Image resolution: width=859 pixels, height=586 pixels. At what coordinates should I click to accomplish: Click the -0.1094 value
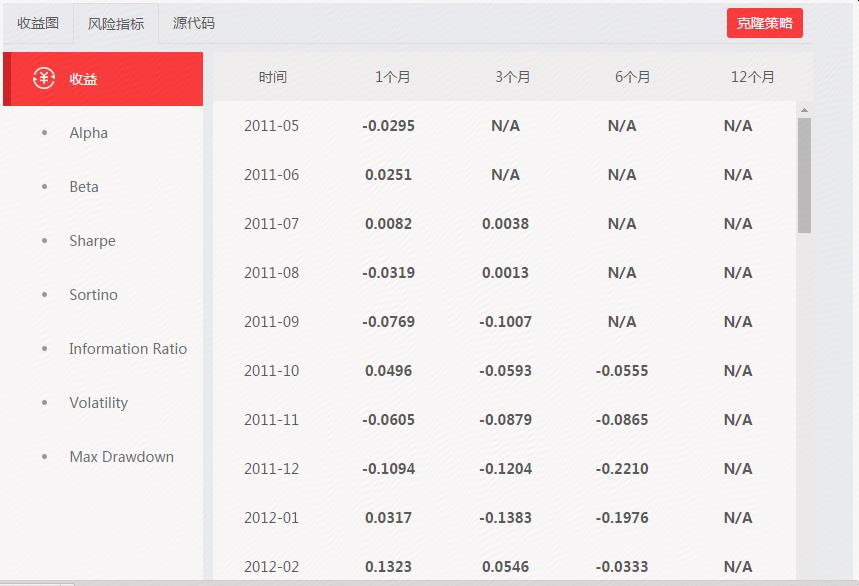[x=388, y=469]
